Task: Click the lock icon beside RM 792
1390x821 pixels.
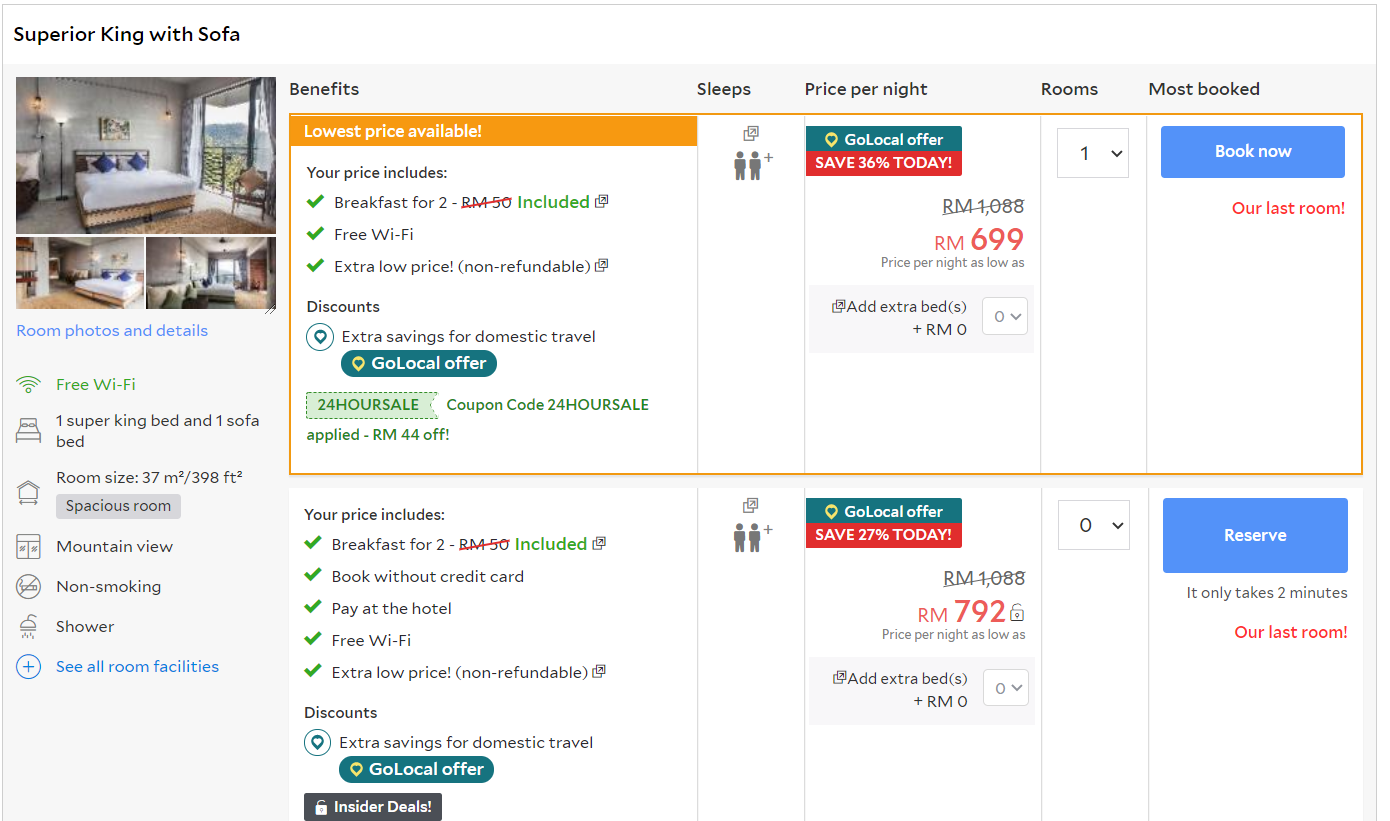Action: click(x=1017, y=612)
